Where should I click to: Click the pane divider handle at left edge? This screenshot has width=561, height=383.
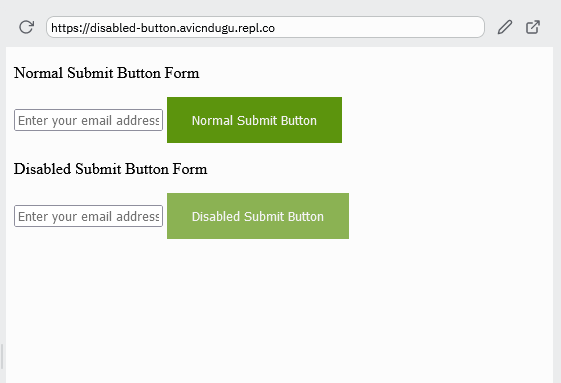pos(2,357)
